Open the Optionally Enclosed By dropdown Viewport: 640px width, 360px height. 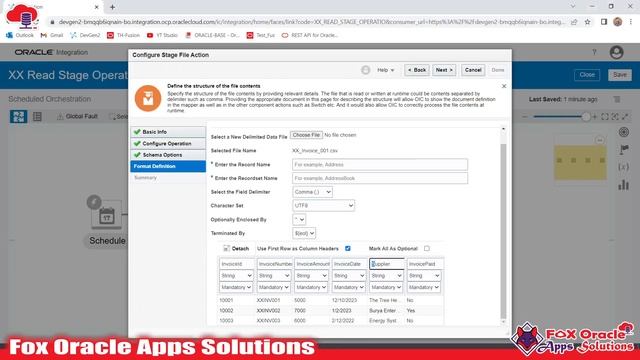(x=299, y=220)
